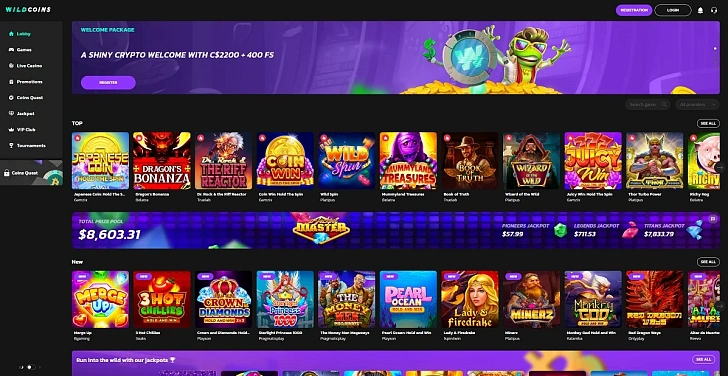This screenshot has width=728, height=376.
Task: Show next Top games with right arrow
Action: coord(720,167)
